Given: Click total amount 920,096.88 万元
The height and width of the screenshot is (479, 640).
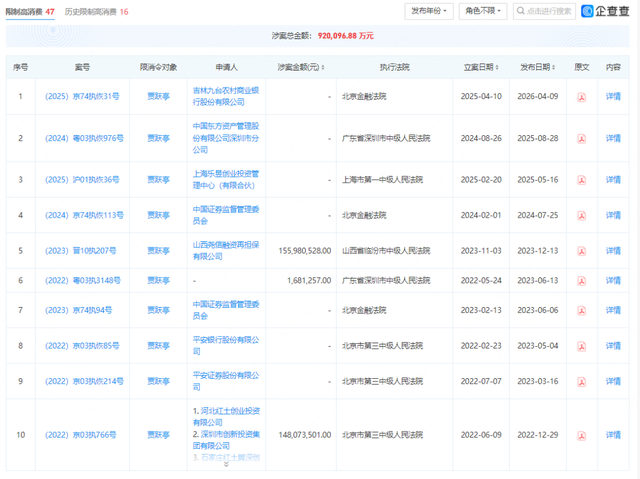Looking at the screenshot, I should pyautogui.click(x=345, y=36).
